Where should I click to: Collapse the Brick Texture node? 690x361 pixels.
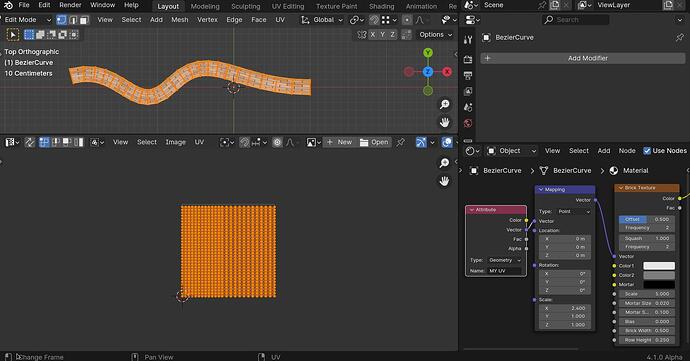coord(621,188)
